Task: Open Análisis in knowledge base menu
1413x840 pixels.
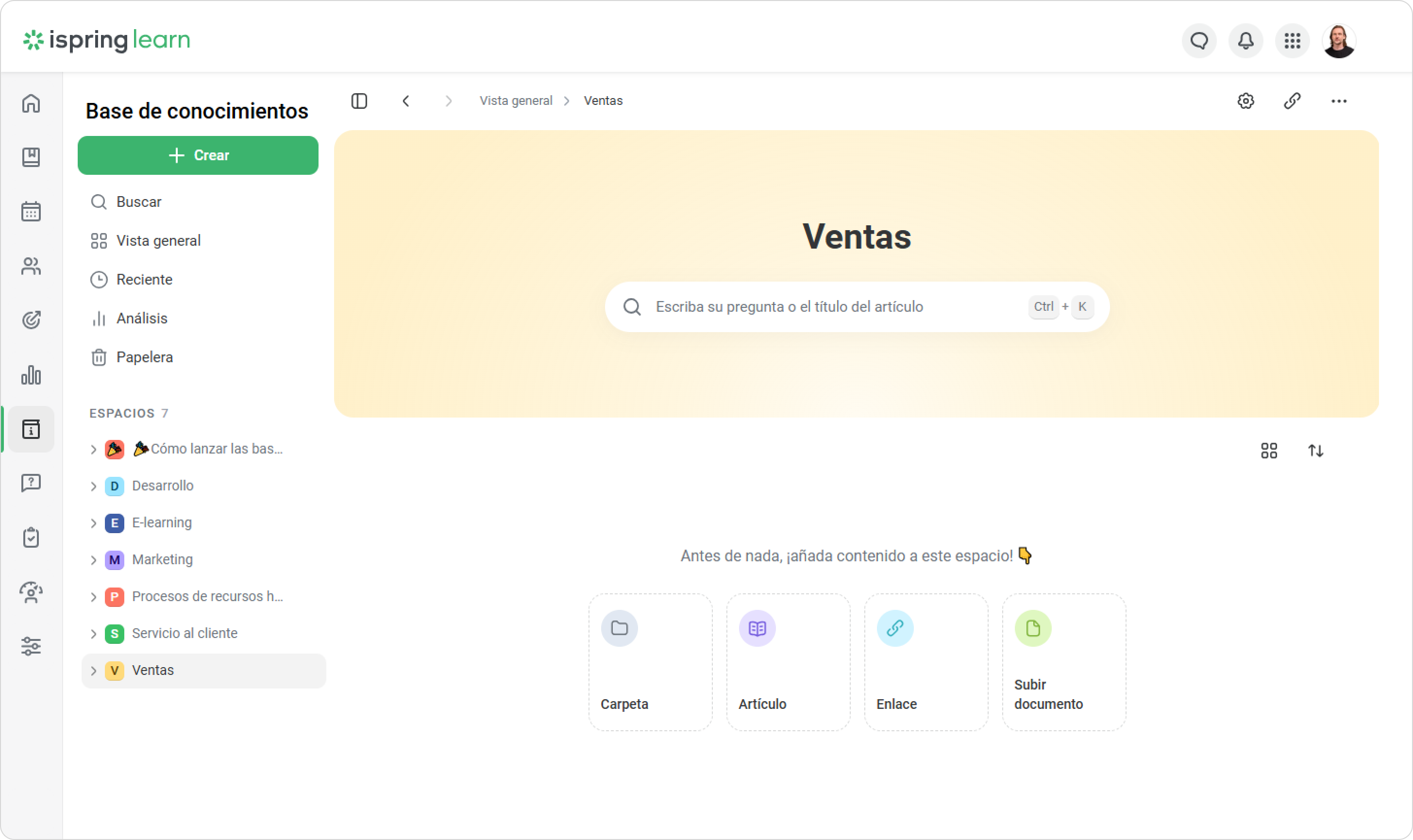Action: (141, 318)
